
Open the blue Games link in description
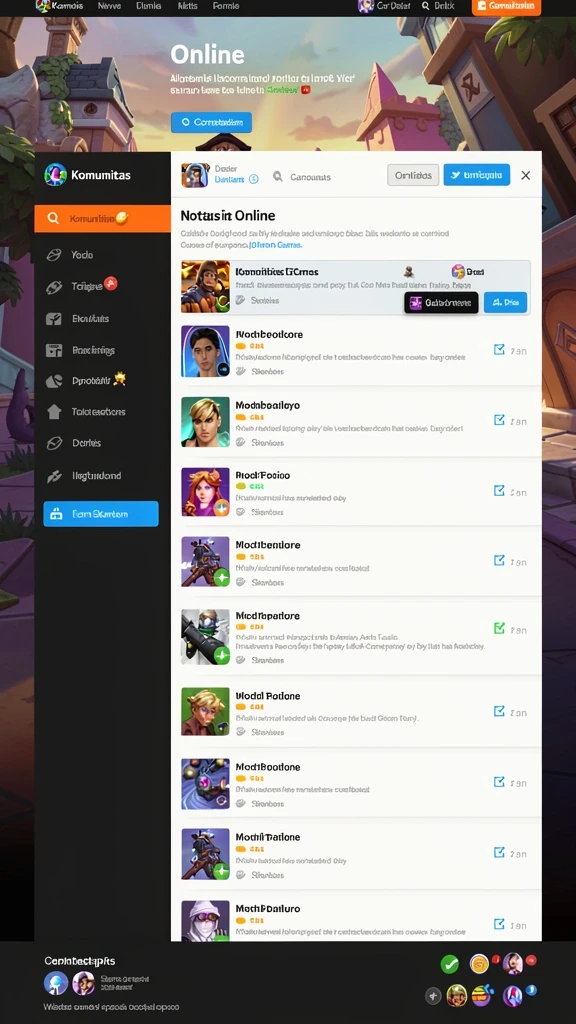(x=275, y=245)
